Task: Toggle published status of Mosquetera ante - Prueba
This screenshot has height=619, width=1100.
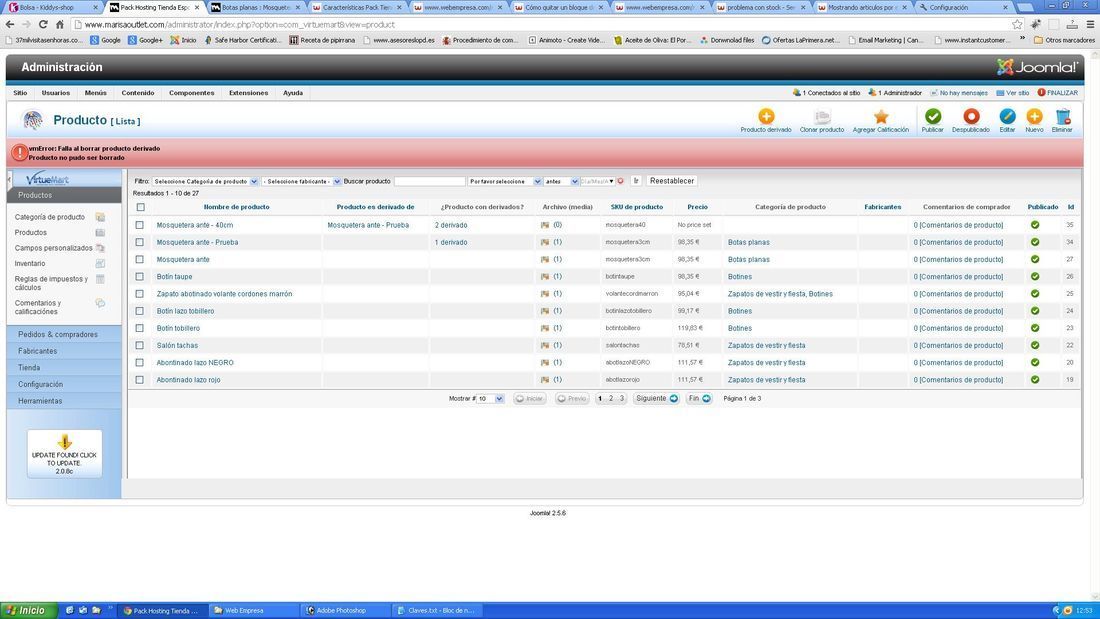Action: click(x=1035, y=242)
